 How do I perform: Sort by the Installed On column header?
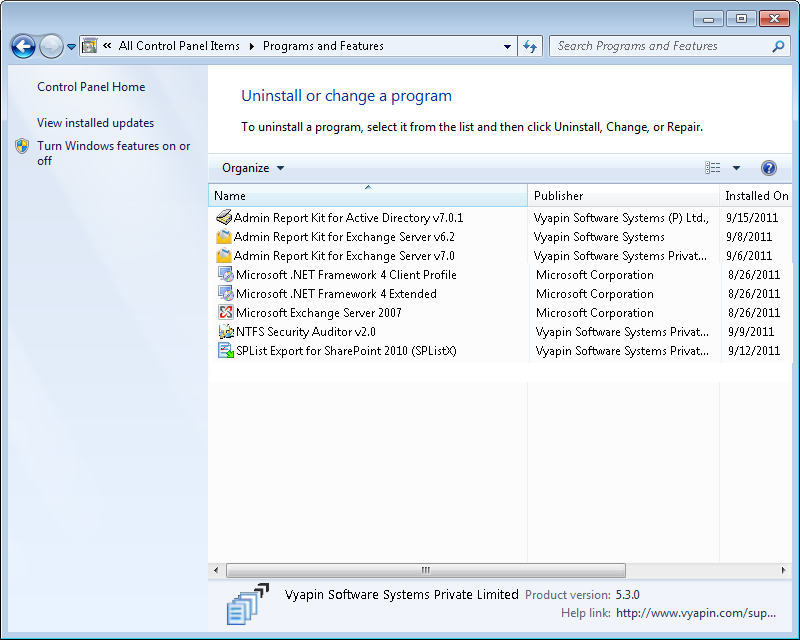pyautogui.click(x=756, y=196)
